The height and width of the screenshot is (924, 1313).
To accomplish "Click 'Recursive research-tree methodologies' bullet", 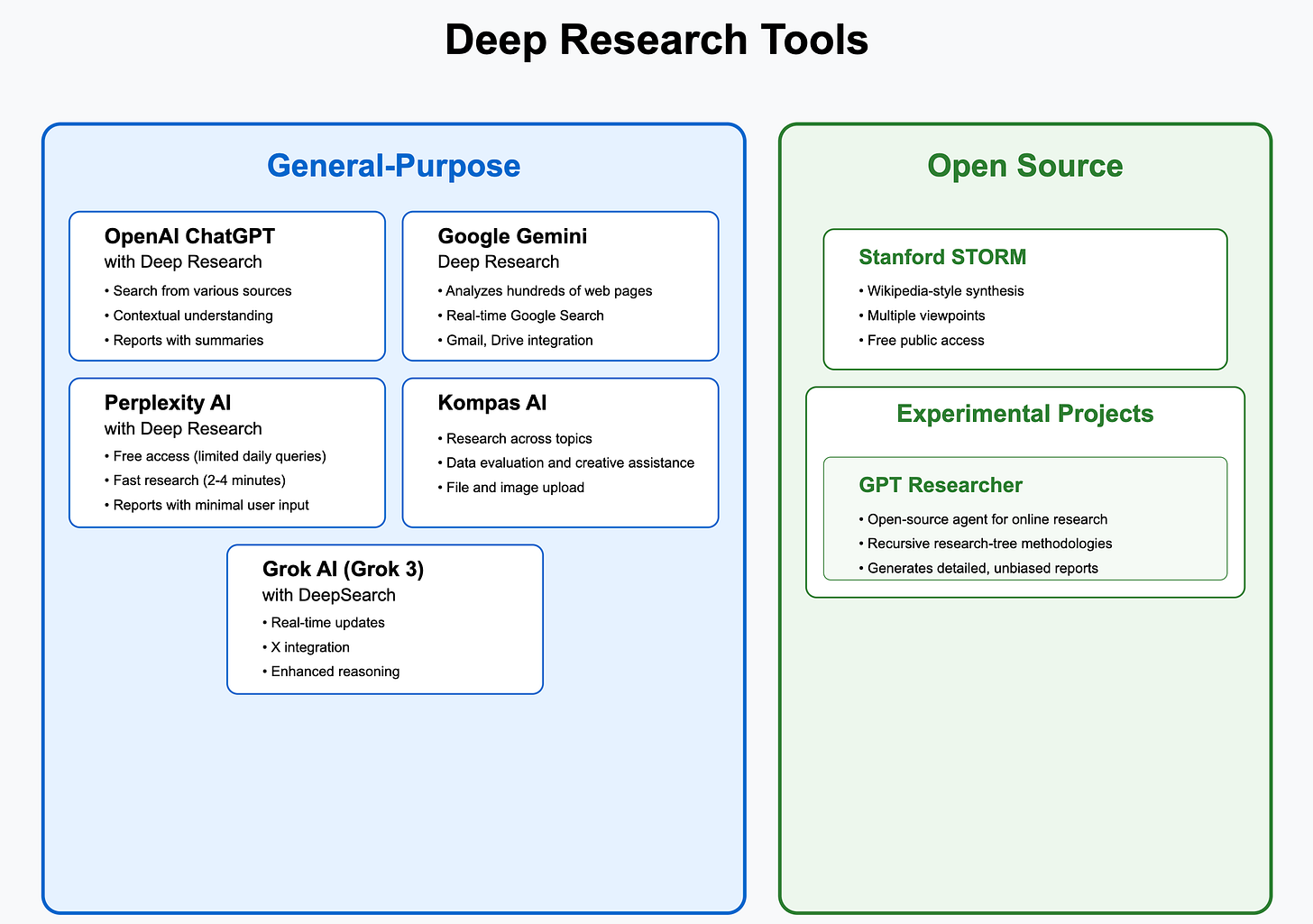I will pyautogui.click(x=986, y=544).
